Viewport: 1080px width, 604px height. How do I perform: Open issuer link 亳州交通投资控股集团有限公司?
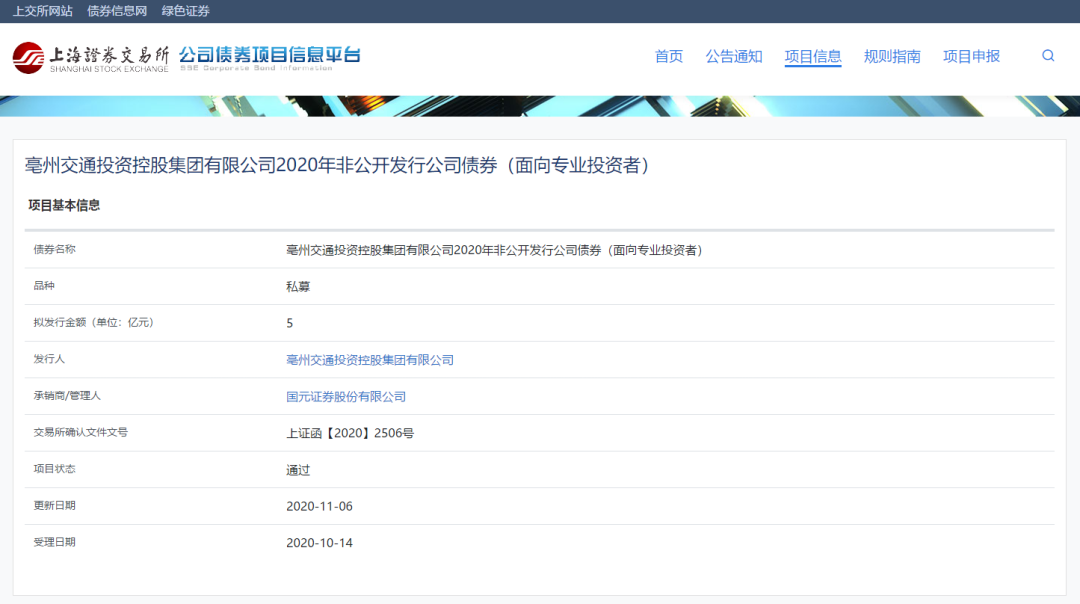[x=370, y=360]
